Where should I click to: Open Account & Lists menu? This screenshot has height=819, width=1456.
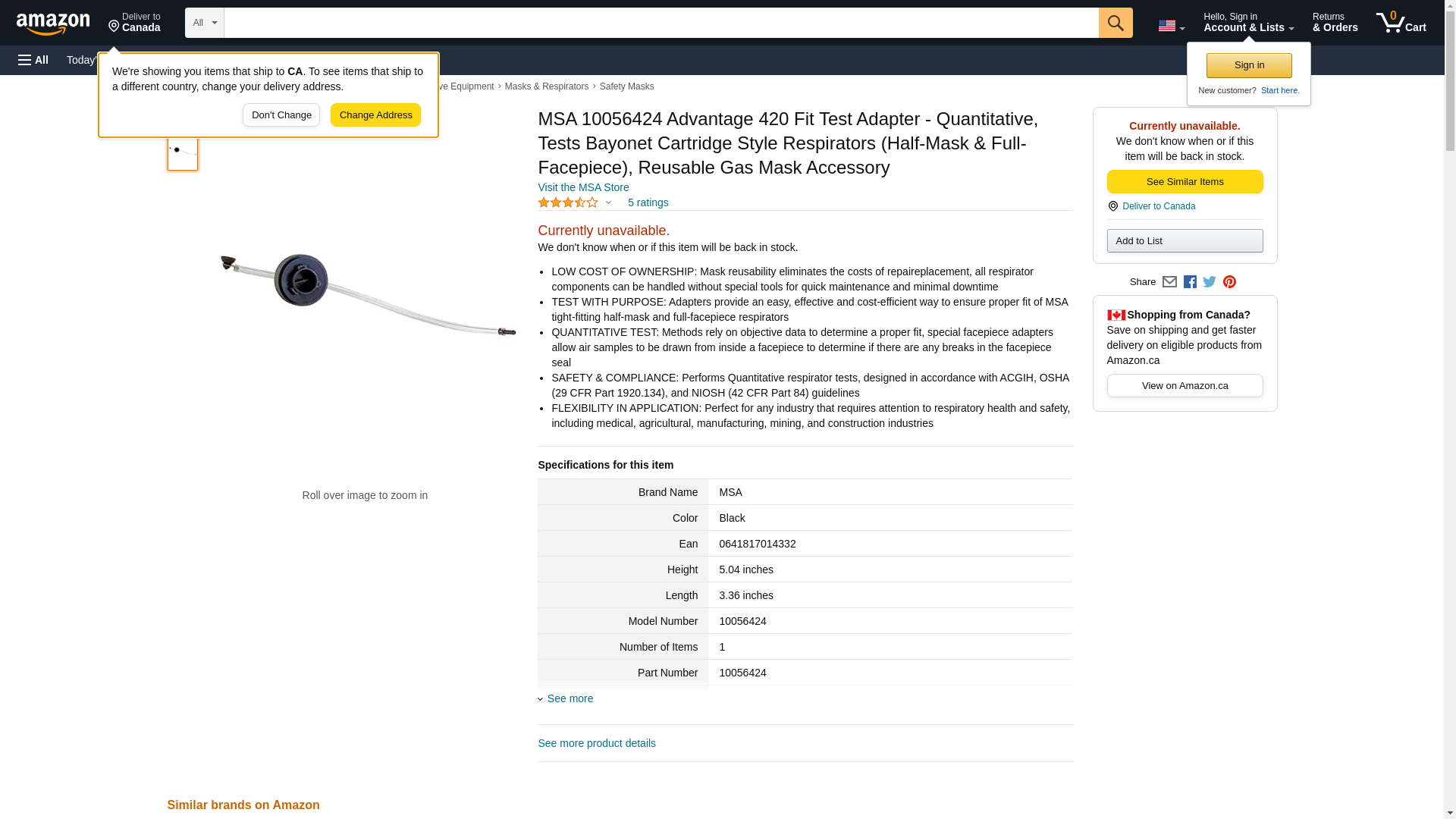click(x=1248, y=23)
